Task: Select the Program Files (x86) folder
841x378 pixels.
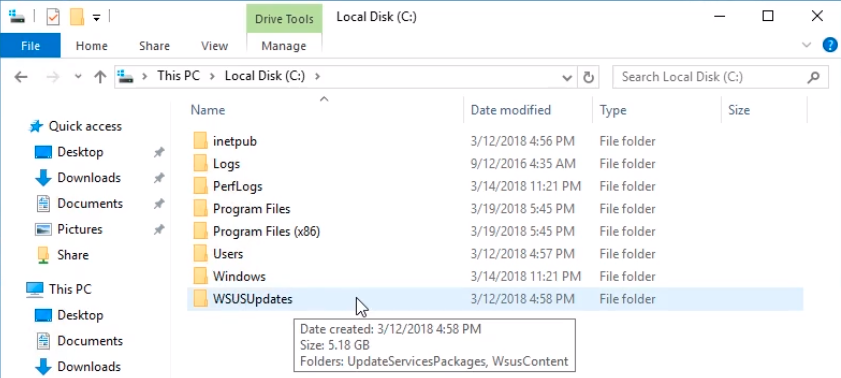Action: pyautogui.click(x=267, y=231)
